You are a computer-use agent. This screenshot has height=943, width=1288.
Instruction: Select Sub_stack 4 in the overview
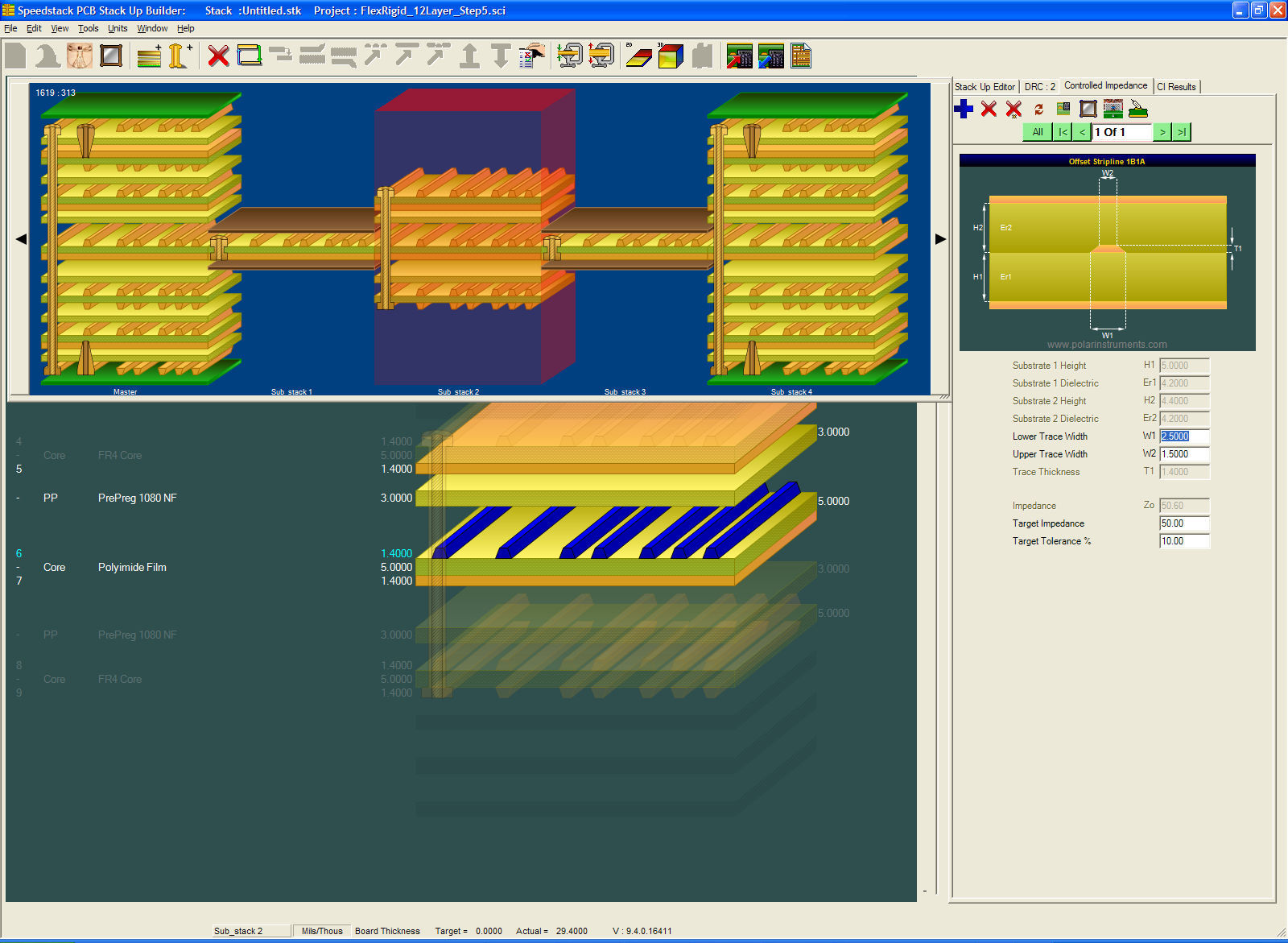click(x=807, y=238)
